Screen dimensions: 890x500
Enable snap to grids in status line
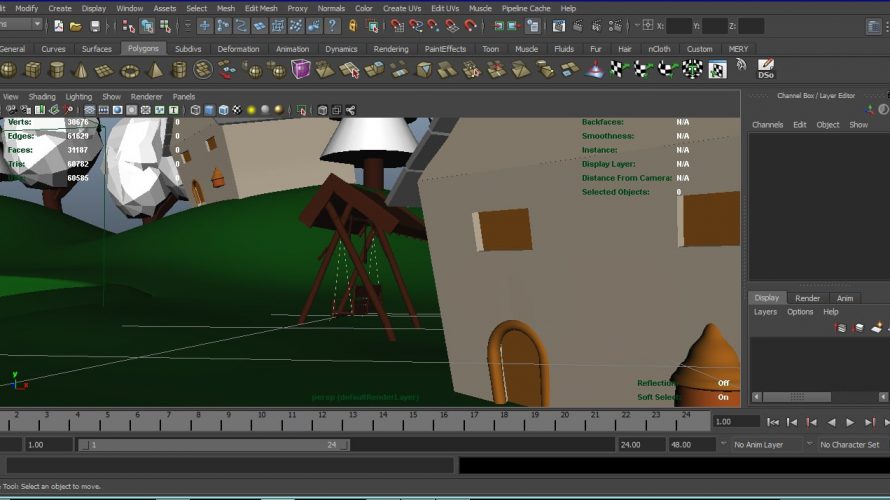coord(398,26)
